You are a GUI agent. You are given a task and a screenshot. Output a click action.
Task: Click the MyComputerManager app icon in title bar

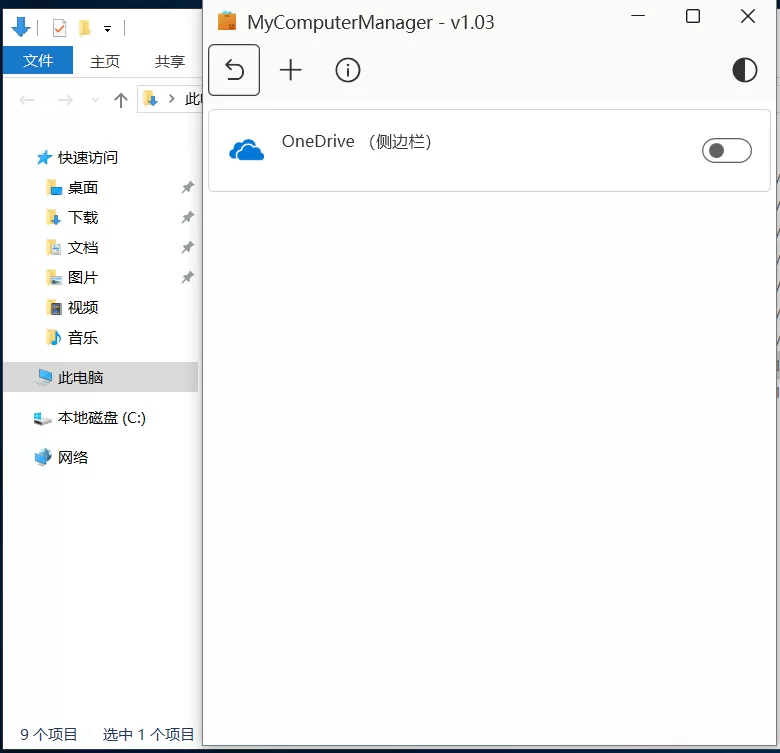(227, 21)
